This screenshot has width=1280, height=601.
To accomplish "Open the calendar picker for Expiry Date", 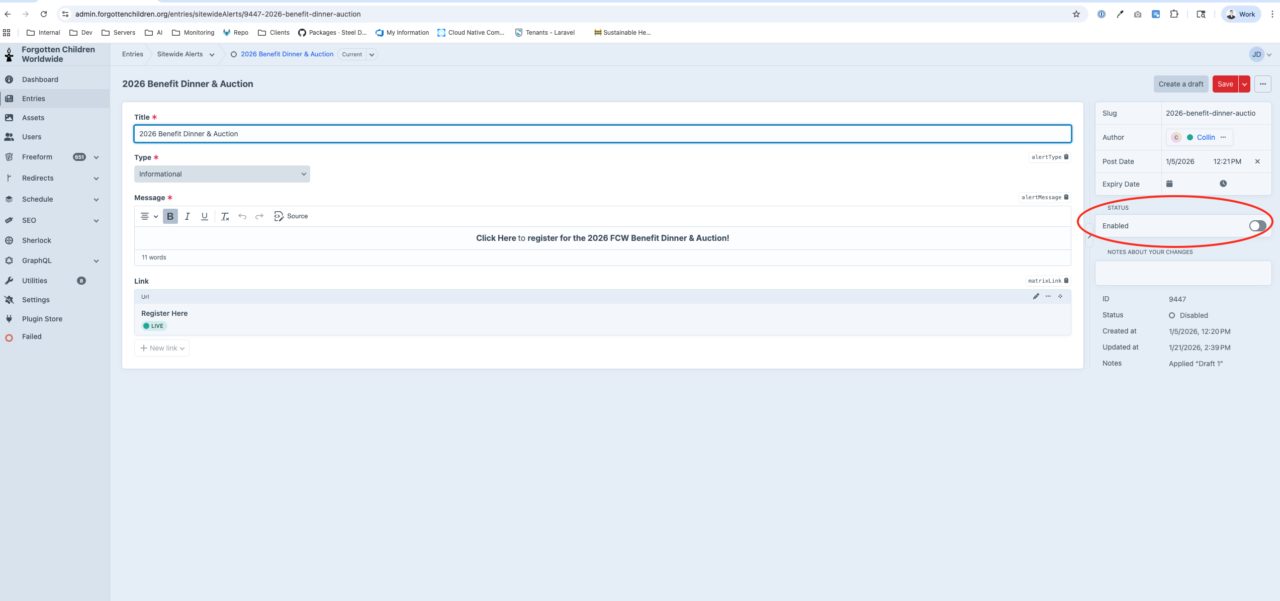I will tap(1169, 183).
